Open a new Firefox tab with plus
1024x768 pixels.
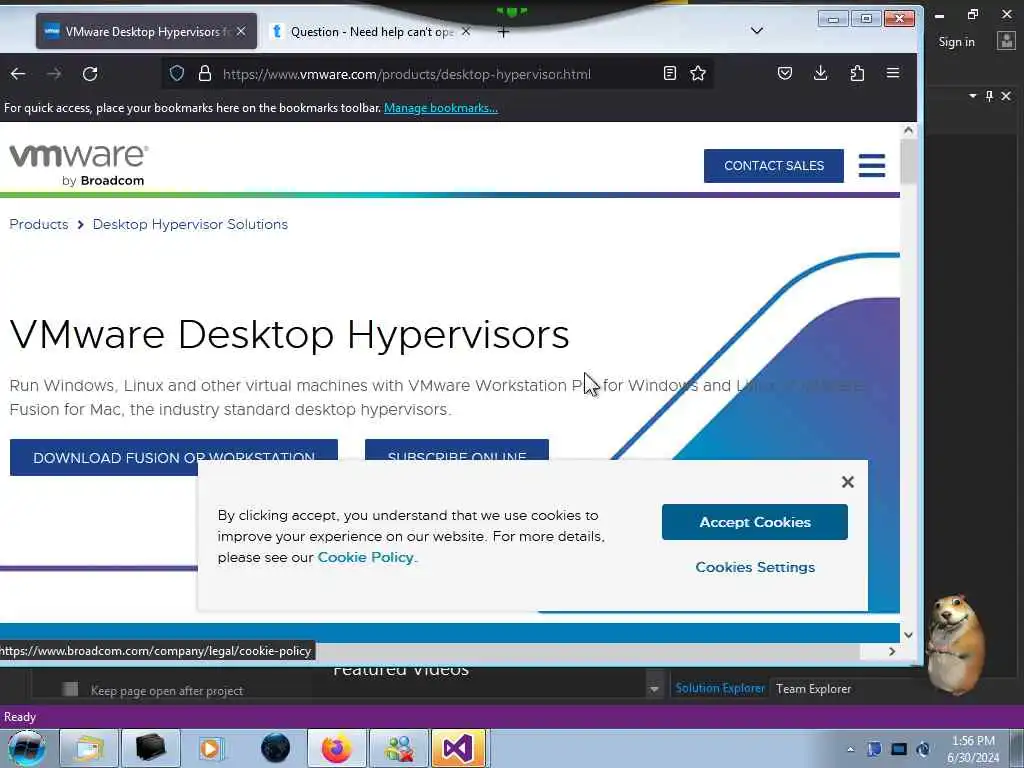[x=503, y=31]
